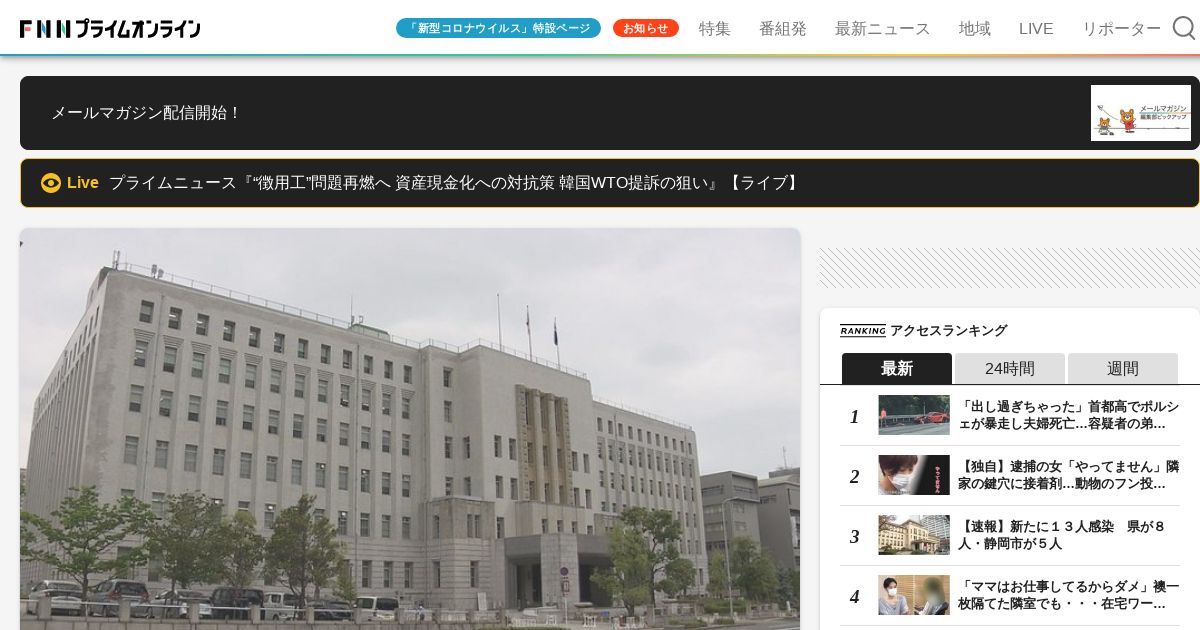Open the 【独自】逮捕の女 article headline
This screenshot has height=630, width=1200.
tap(1068, 475)
